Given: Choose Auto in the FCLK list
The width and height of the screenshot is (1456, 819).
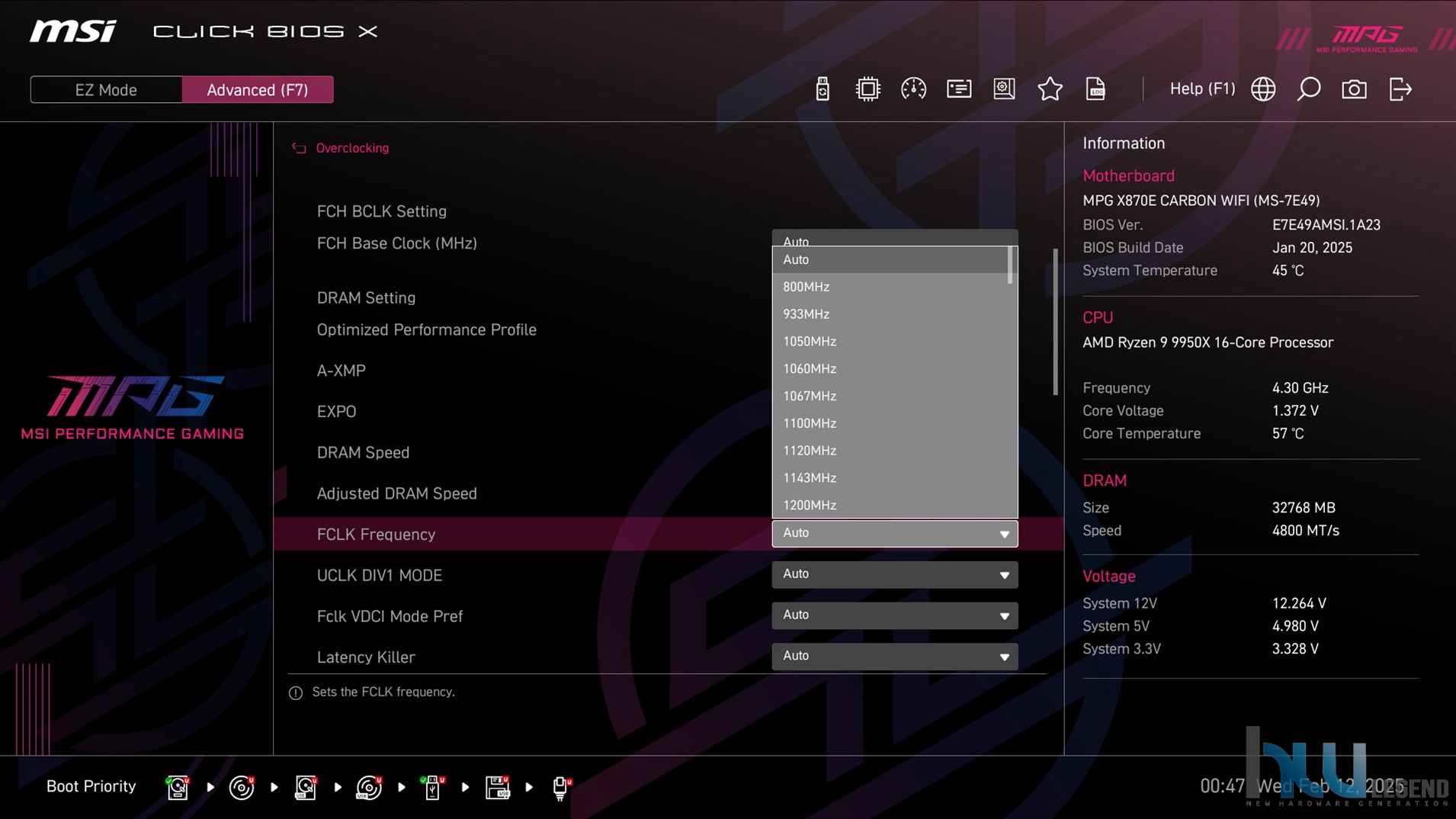Looking at the screenshot, I should coord(890,259).
